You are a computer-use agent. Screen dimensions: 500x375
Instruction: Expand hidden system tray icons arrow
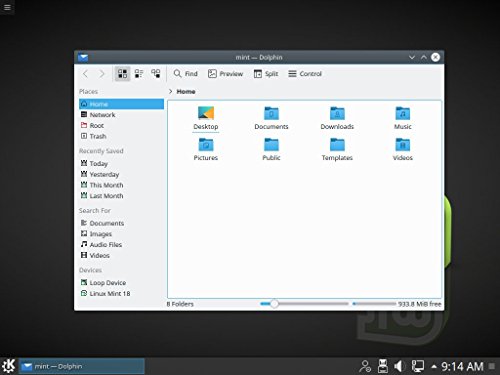pos(434,367)
